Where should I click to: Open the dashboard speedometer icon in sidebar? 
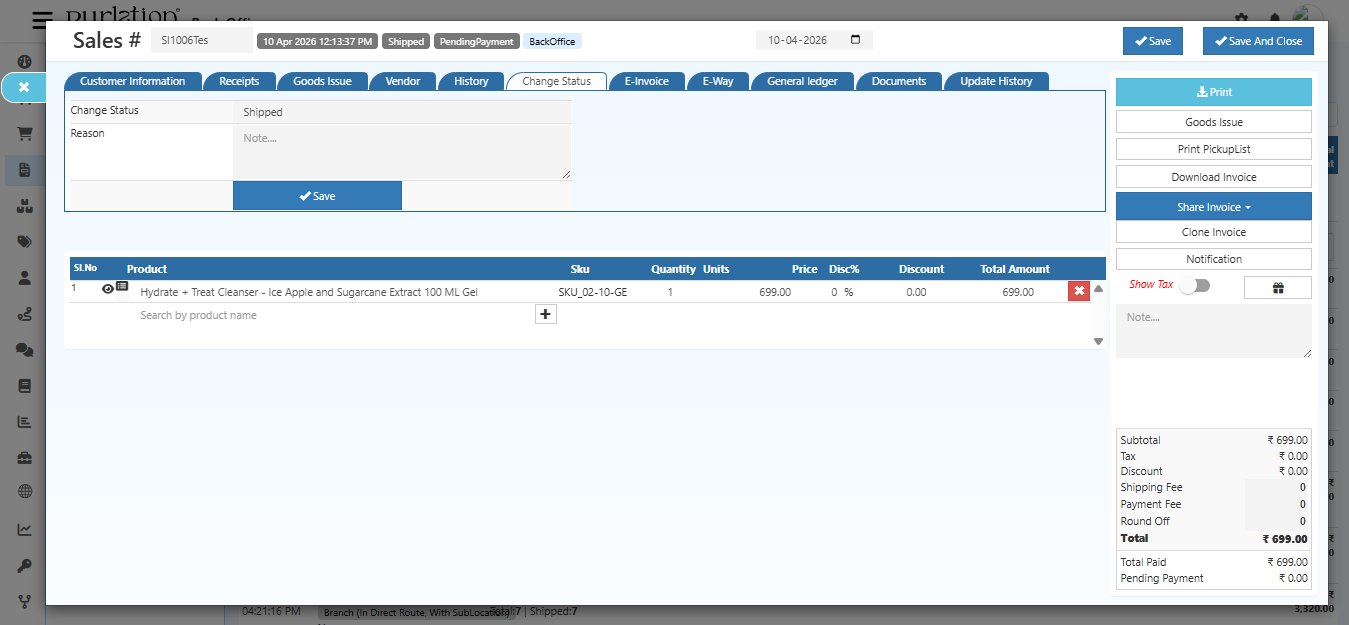(23, 61)
